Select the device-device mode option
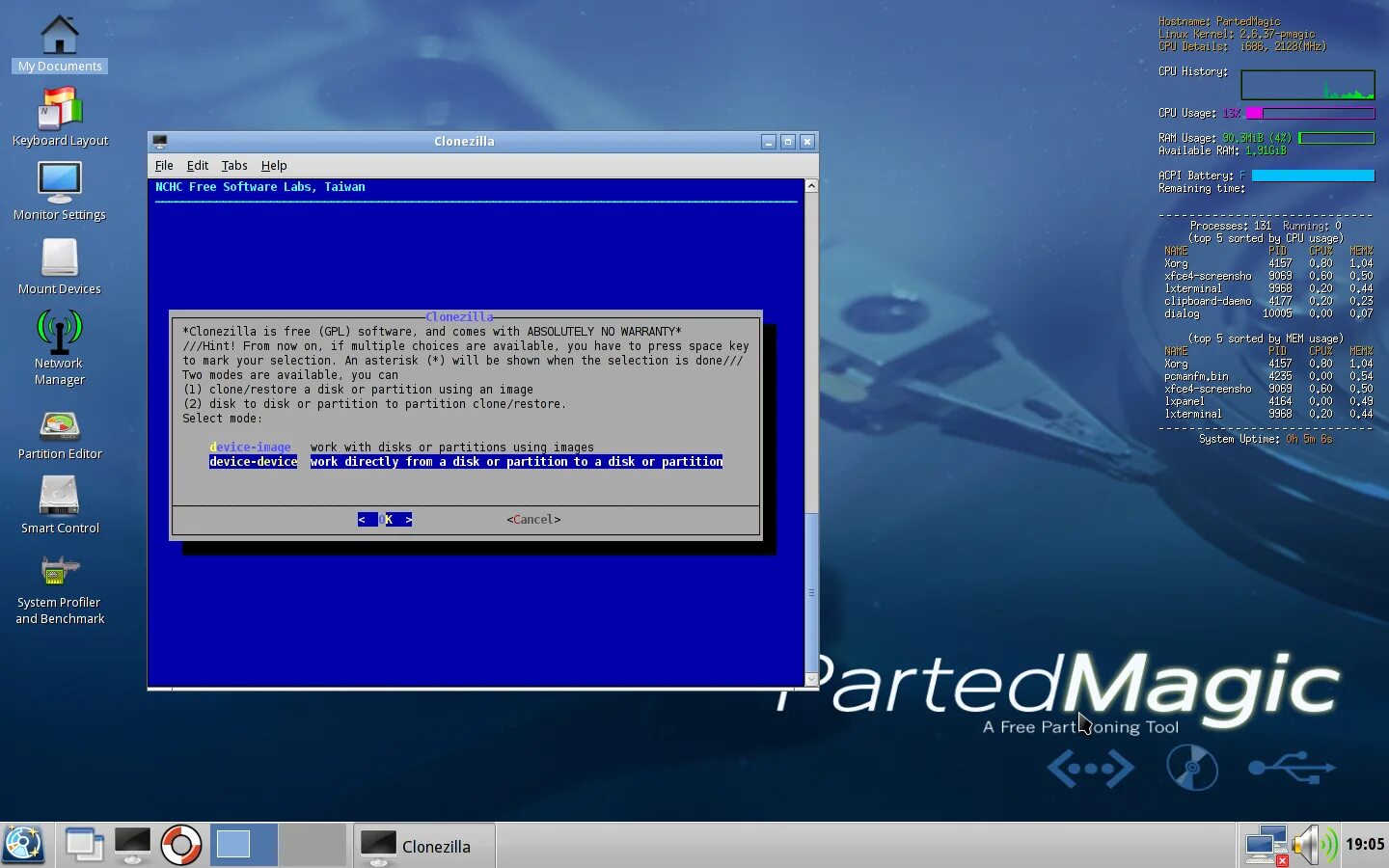The width and height of the screenshot is (1389, 868). click(x=253, y=462)
